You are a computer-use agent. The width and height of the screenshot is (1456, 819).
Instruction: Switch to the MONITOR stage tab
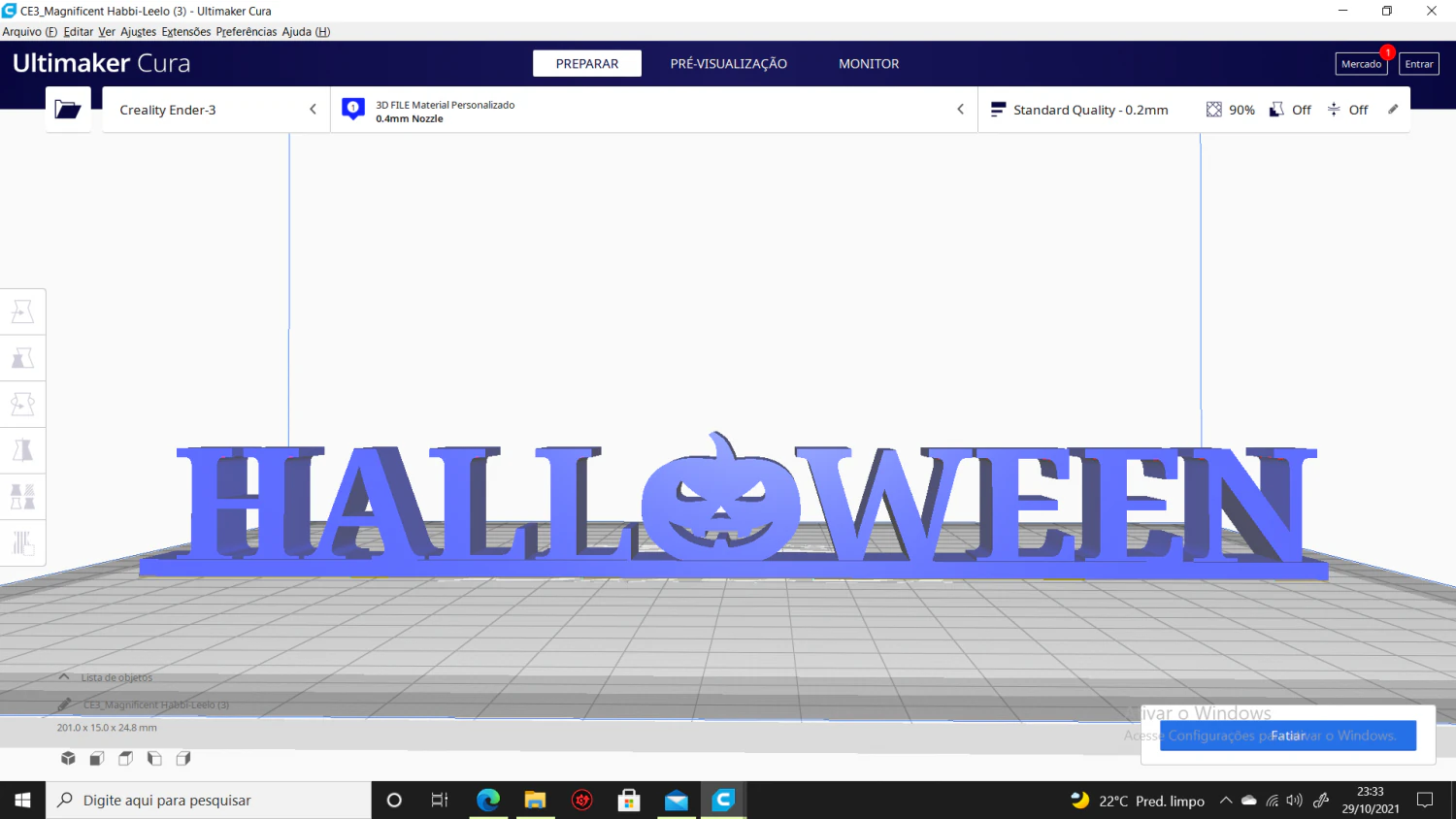coord(869,63)
